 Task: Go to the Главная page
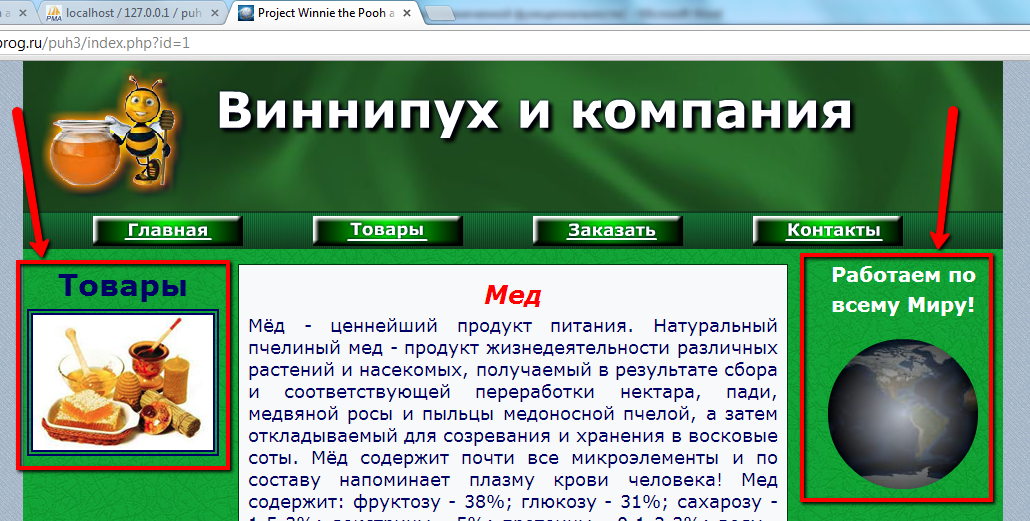(168, 231)
